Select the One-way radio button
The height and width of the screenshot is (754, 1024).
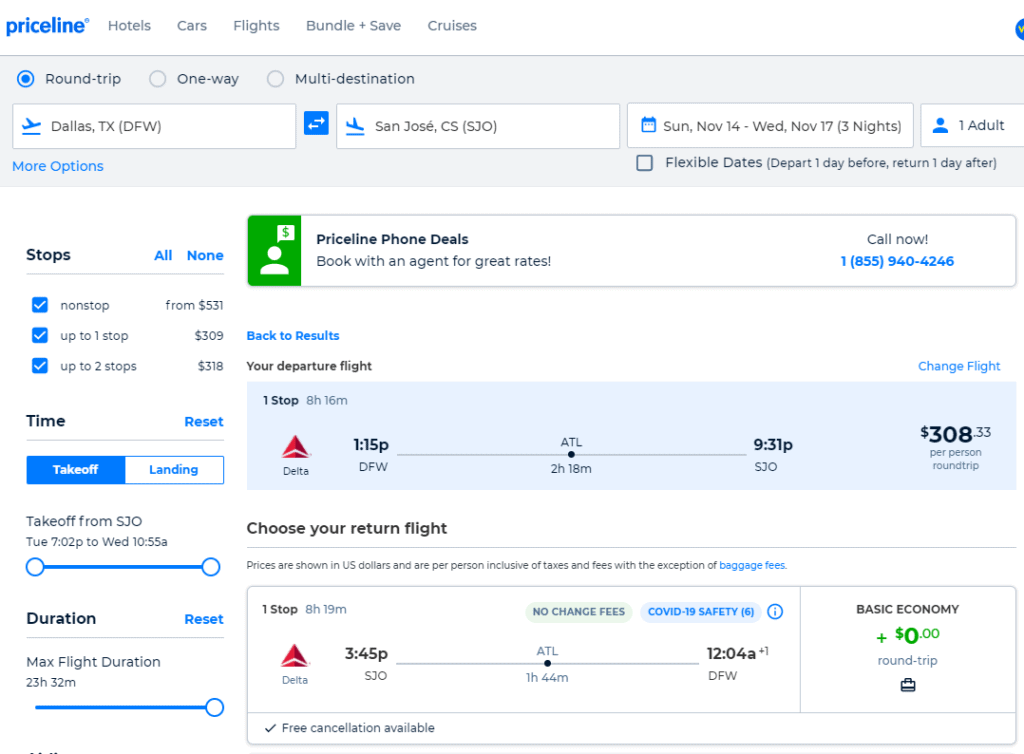(158, 79)
